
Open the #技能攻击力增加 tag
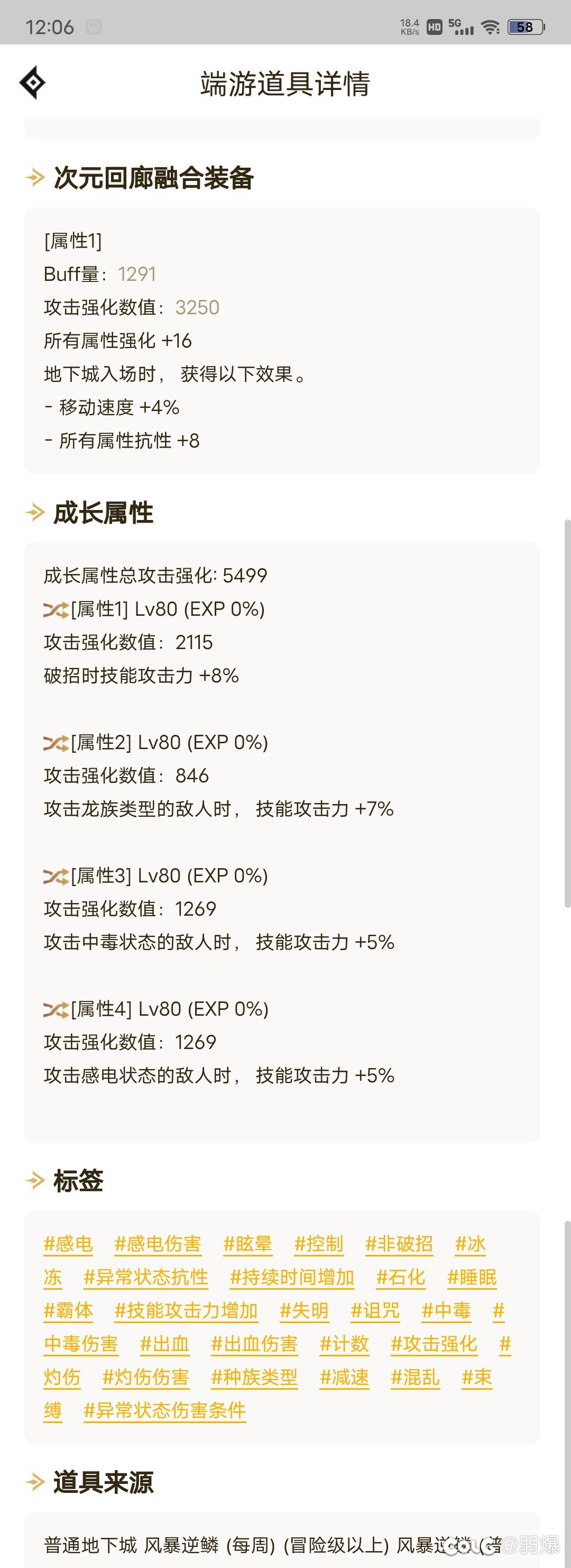point(186,1311)
